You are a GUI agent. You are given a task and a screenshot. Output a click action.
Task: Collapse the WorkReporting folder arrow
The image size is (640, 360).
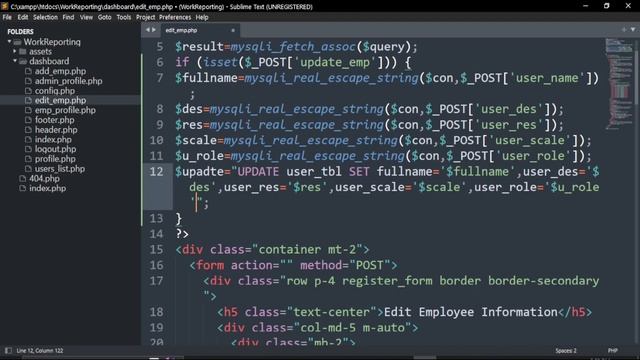pyautogui.click(x=9, y=42)
